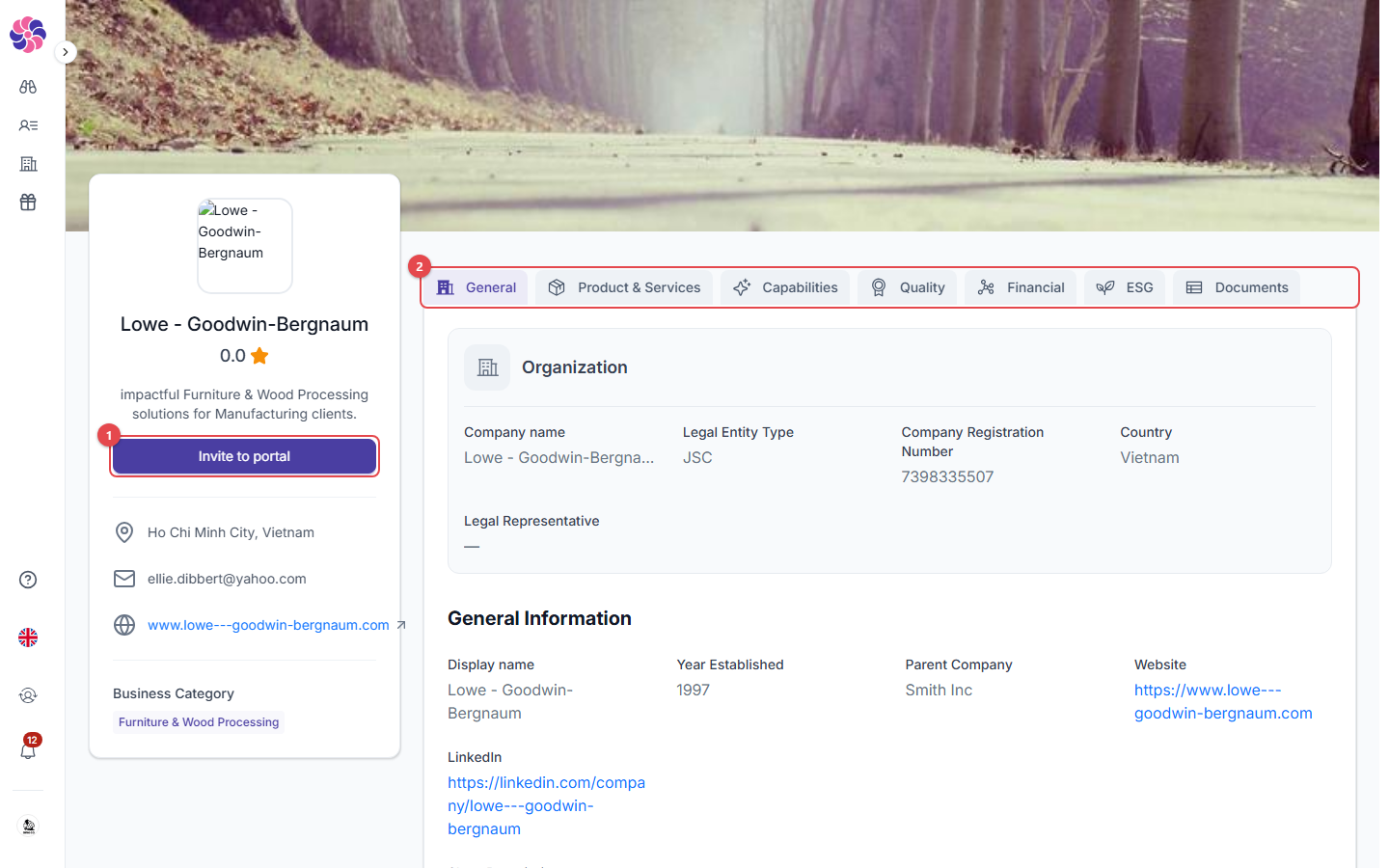Open the gift icon in sidebar
1389x868 pixels.
(x=28, y=203)
